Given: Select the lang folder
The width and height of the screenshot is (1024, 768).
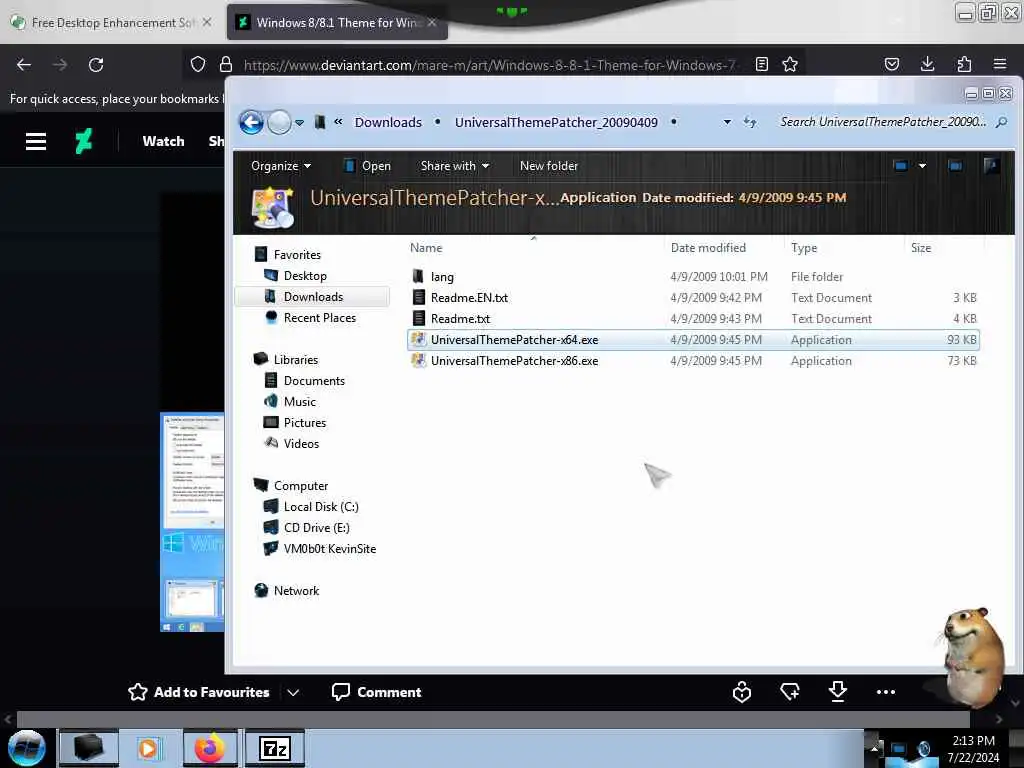Looking at the screenshot, I should [693, 277].
